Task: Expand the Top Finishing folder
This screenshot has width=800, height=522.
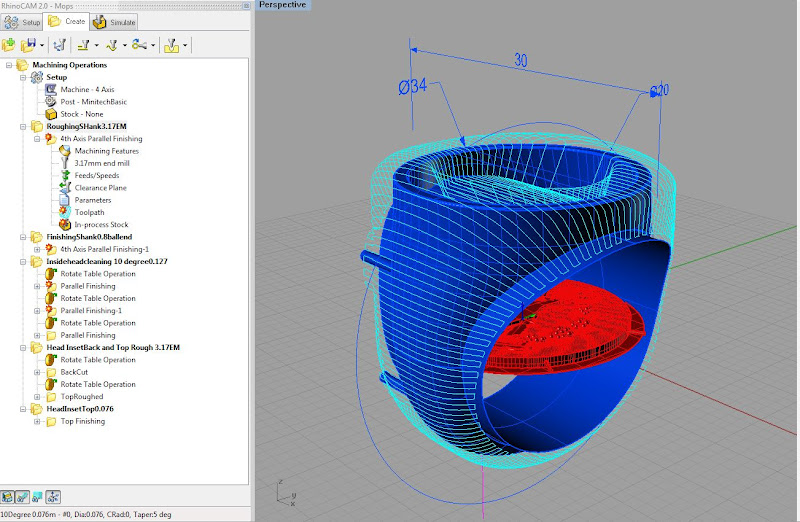Action: 37,421
